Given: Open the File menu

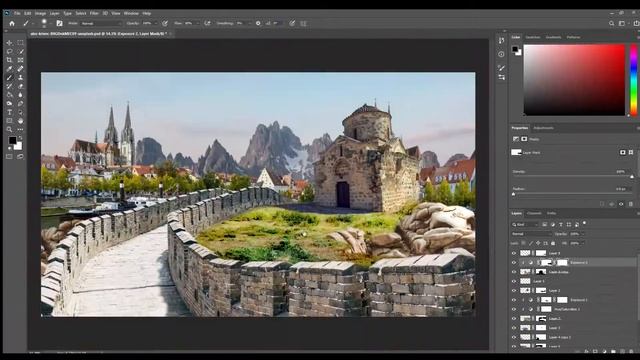Looking at the screenshot, I should (x=17, y=13).
